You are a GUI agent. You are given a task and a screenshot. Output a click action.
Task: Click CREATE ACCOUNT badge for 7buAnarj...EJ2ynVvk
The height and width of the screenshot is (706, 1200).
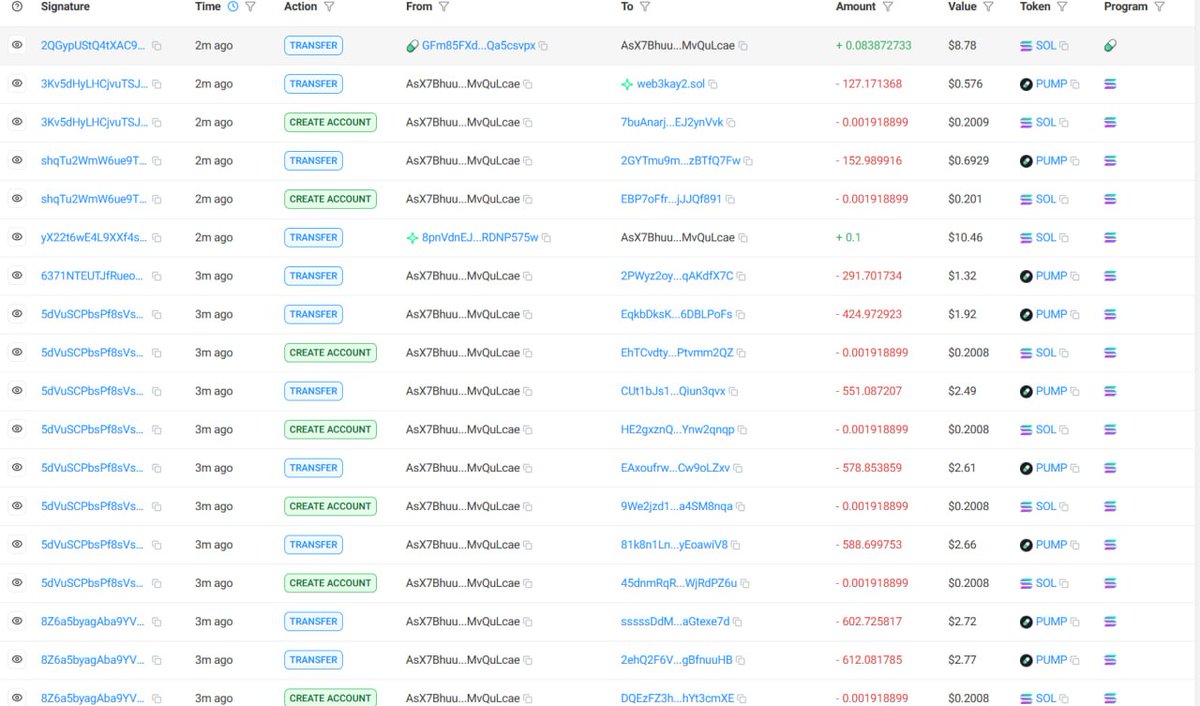tap(330, 122)
